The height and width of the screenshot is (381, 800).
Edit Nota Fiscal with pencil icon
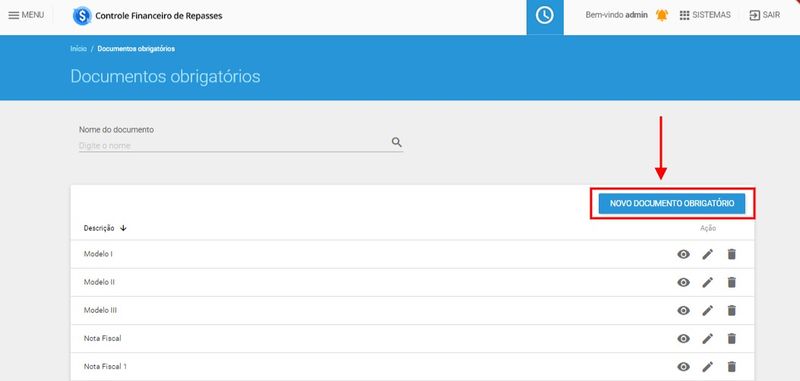708,338
